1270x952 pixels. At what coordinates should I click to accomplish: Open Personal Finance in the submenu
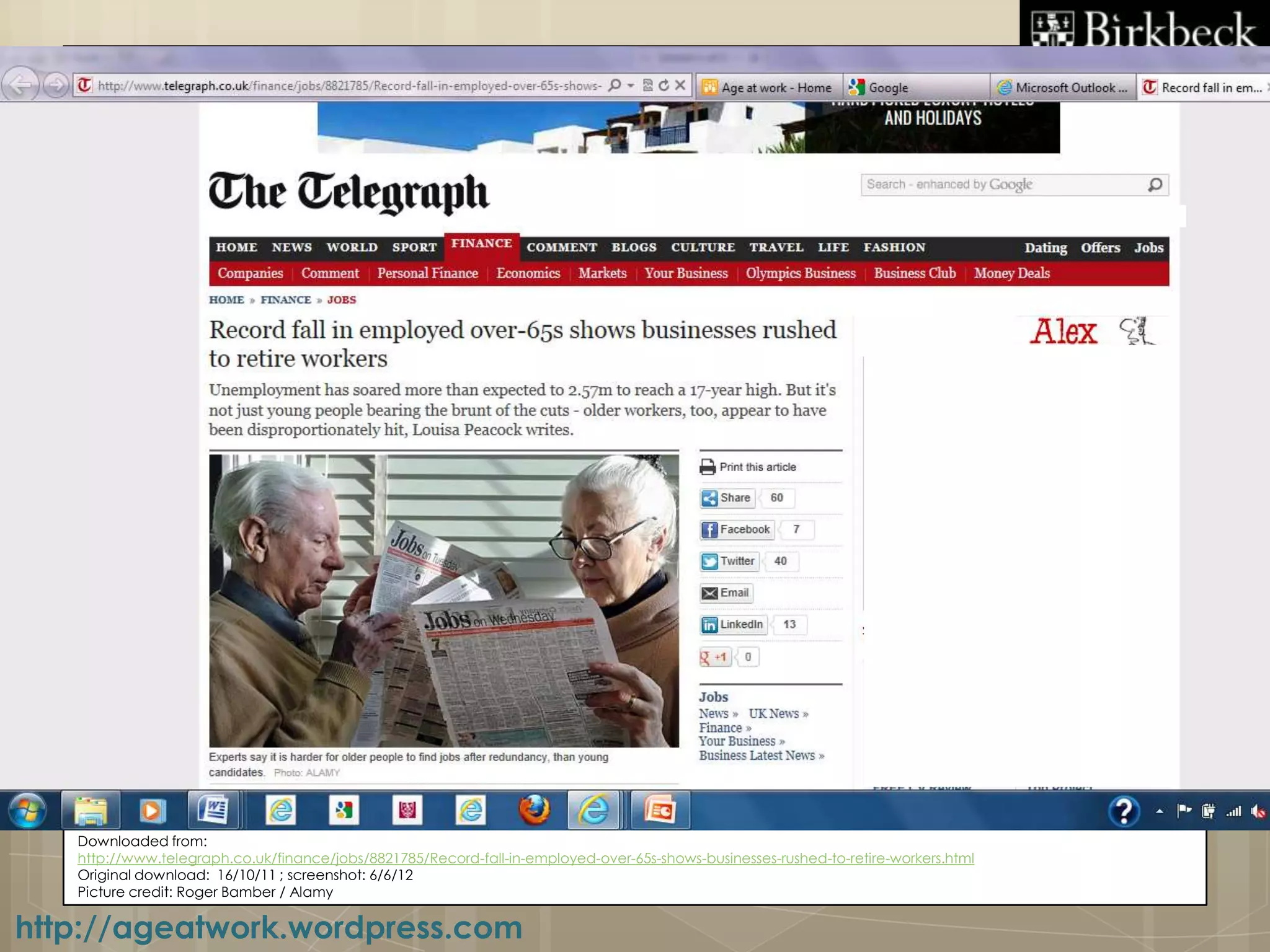(x=427, y=273)
